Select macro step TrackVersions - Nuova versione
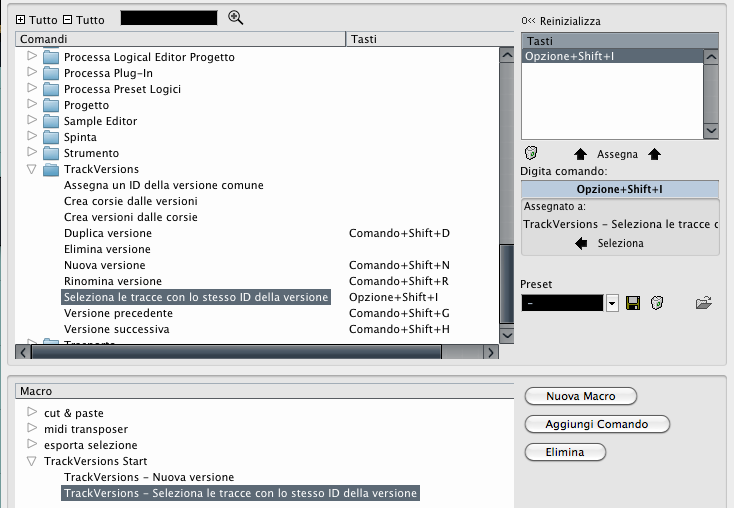Image resolution: width=734 pixels, height=508 pixels. point(149,477)
